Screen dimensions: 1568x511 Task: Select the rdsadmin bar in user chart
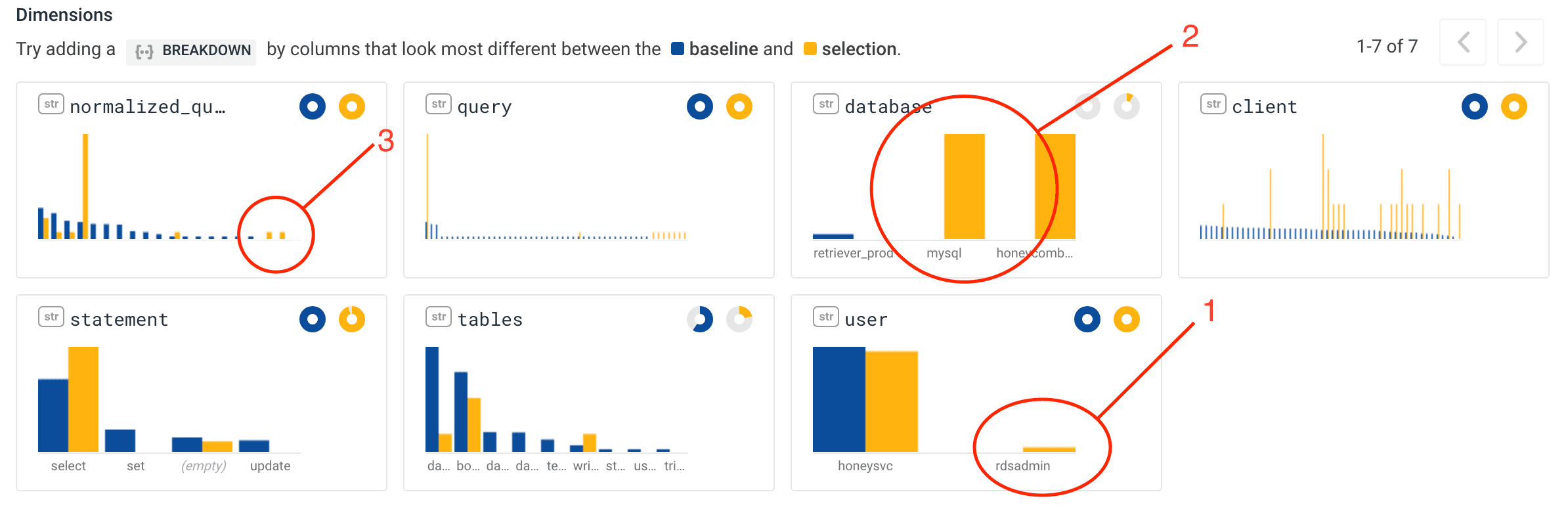click(x=1049, y=449)
